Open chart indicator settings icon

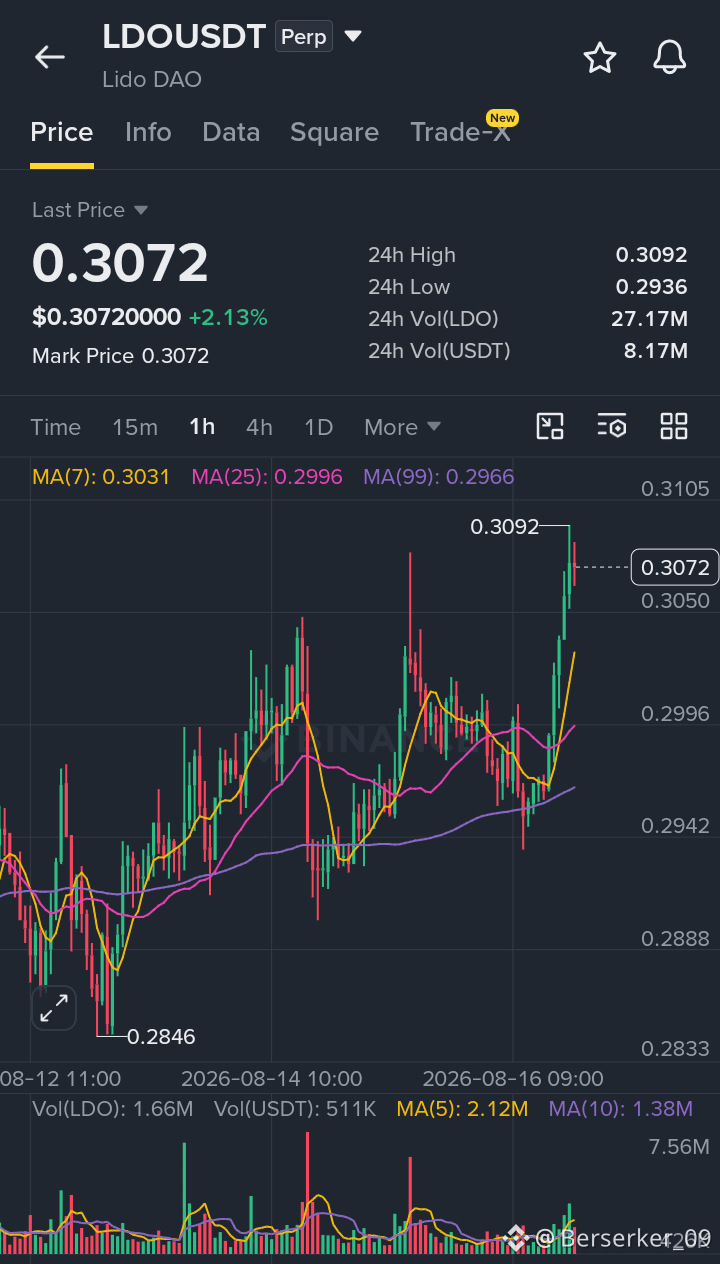point(612,427)
